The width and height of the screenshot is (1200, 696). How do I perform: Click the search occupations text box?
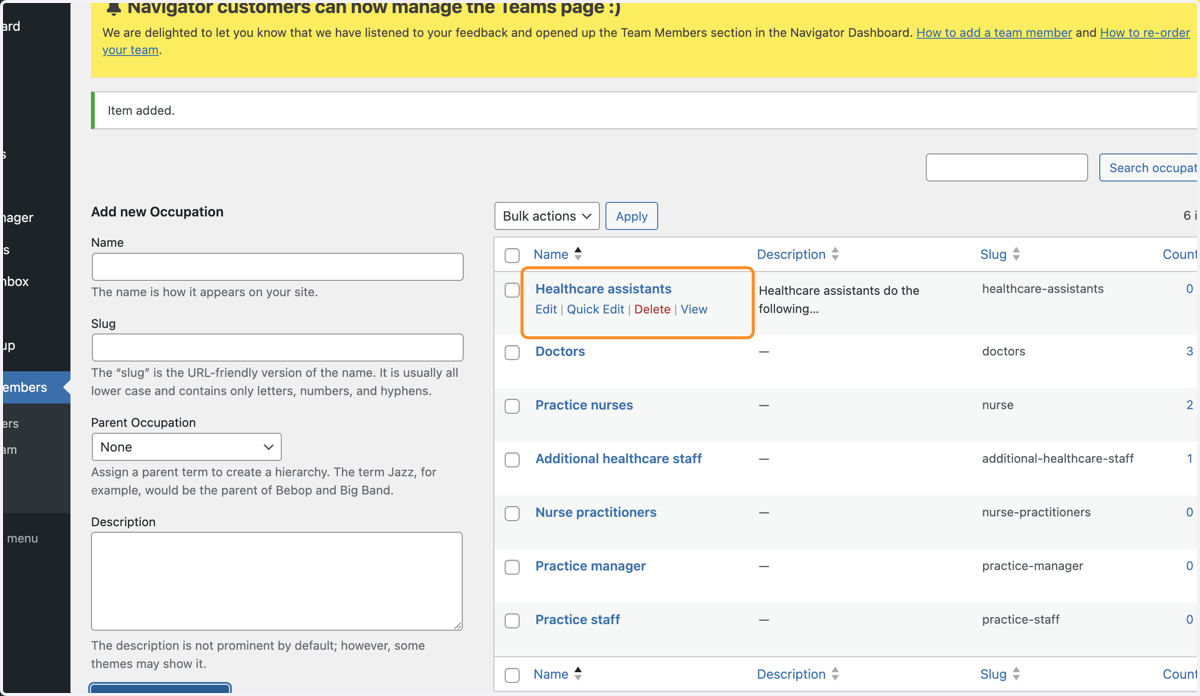[x=1007, y=167]
